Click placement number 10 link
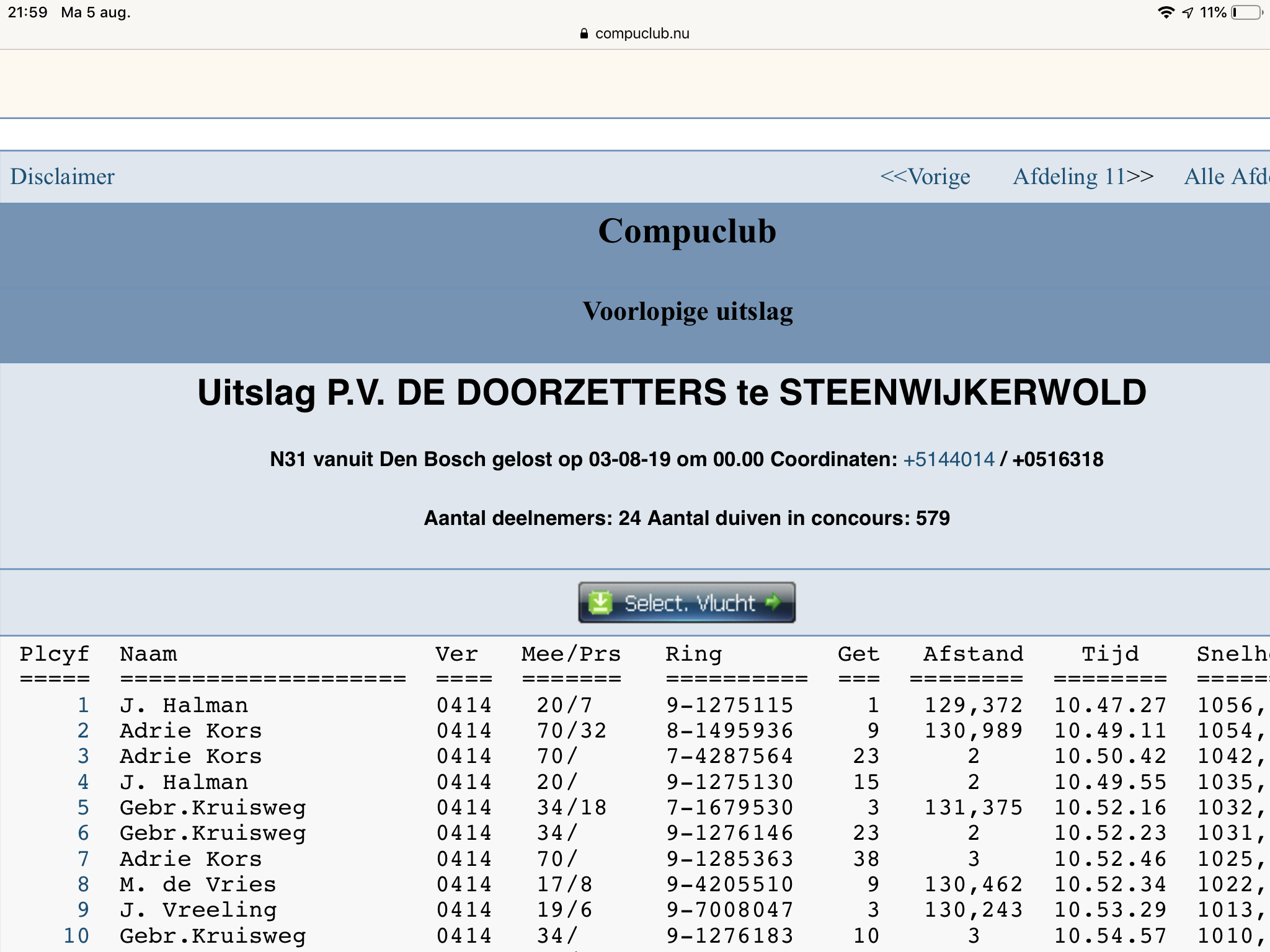This screenshot has width=1270, height=952. pyautogui.click(x=76, y=936)
